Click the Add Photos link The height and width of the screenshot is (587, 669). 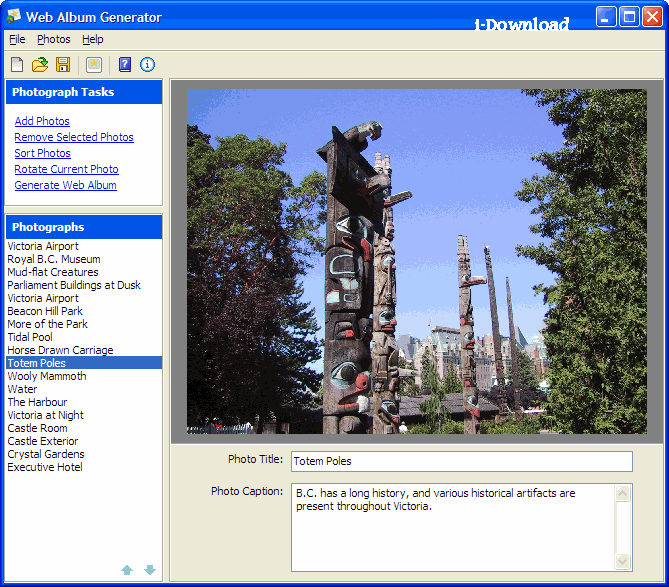point(42,121)
